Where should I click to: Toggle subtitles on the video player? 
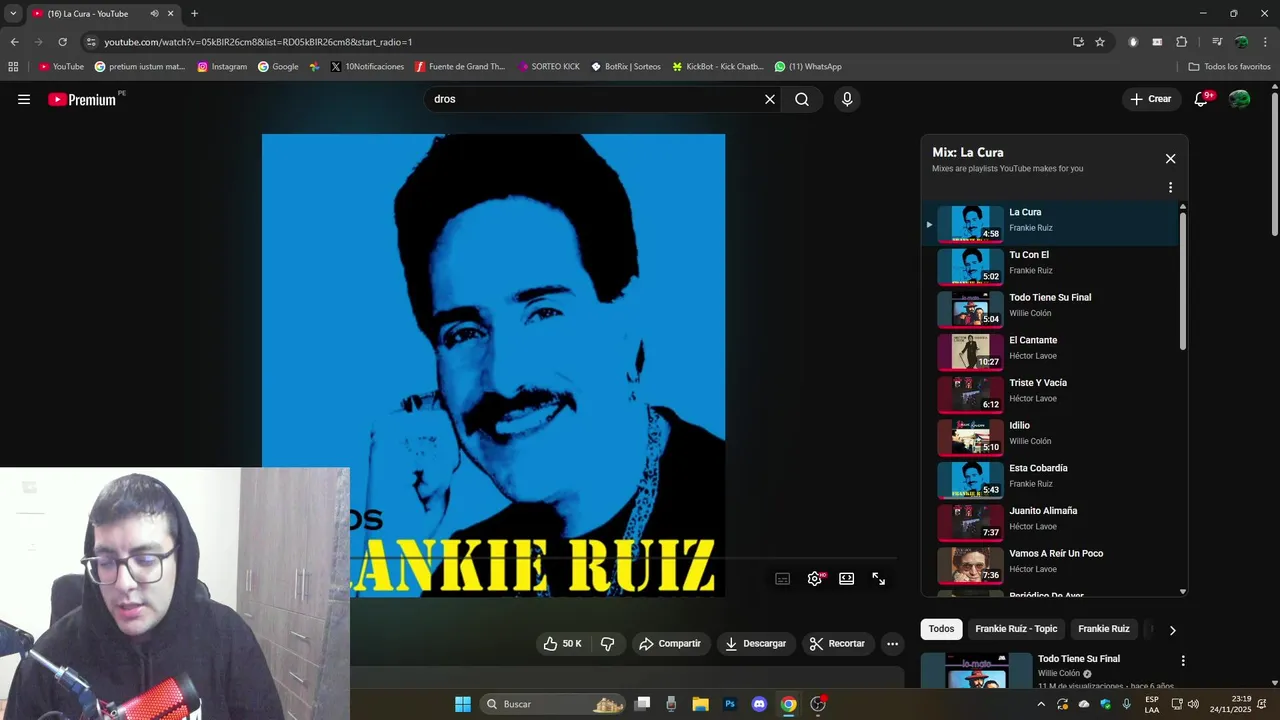coord(783,579)
